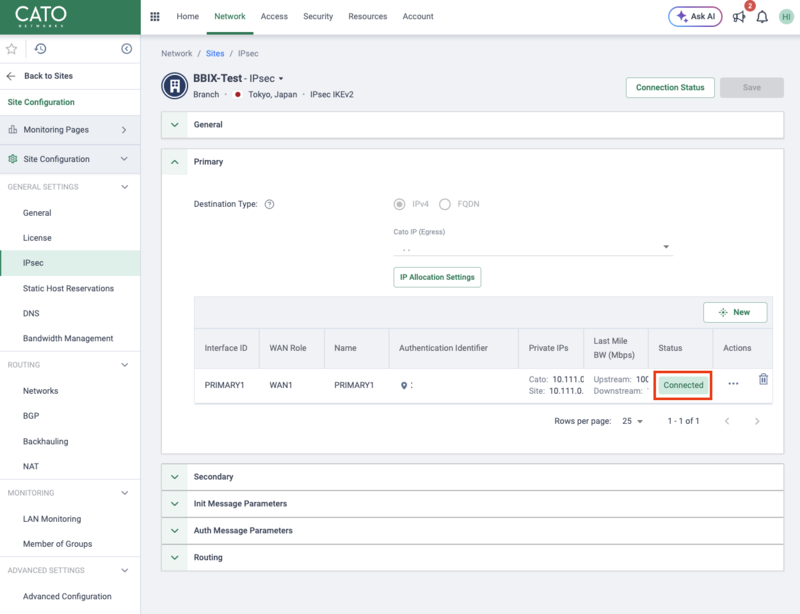Click the site building icon beside BBIX-Test
Screen dimensions: 800x614
tap(174, 86)
